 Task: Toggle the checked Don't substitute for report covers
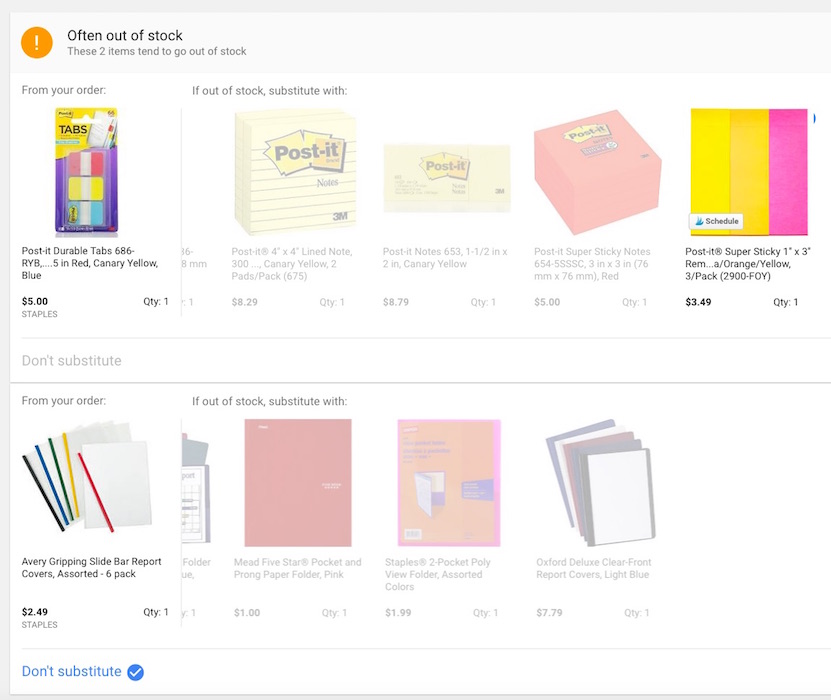pyautogui.click(x=83, y=671)
